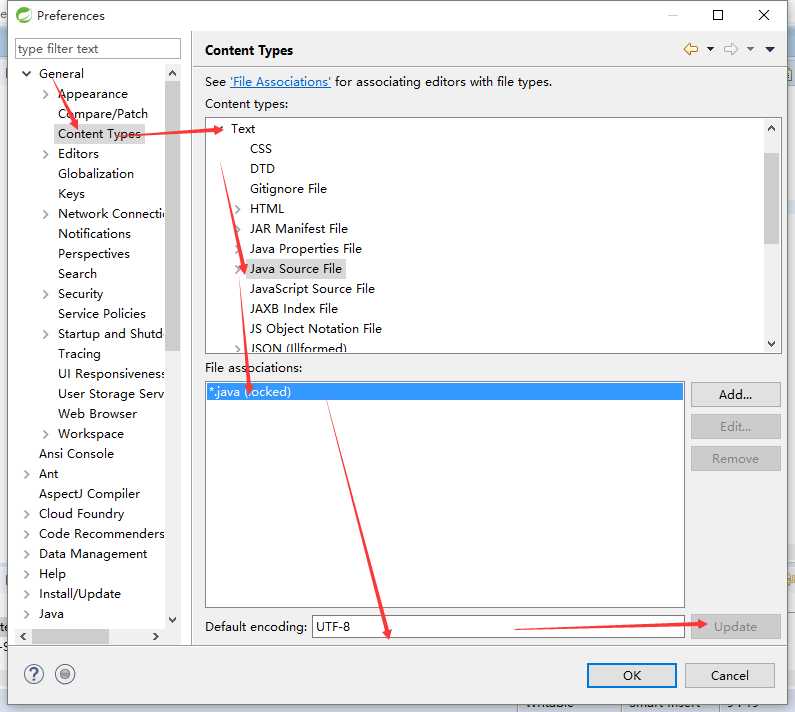Image resolution: width=795 pixels, height=712 pixels.
Task: Click the Spring leaf Preferences window icon
Action: [x=23, y=15]
